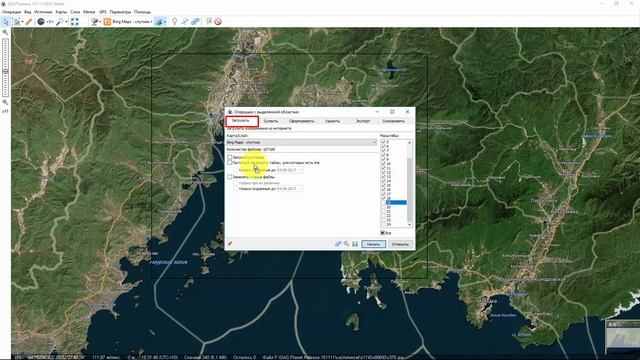This screenshot has height=360, width=640.
Task: Click the magnifier icon in dialog footer
Action: 346,244
